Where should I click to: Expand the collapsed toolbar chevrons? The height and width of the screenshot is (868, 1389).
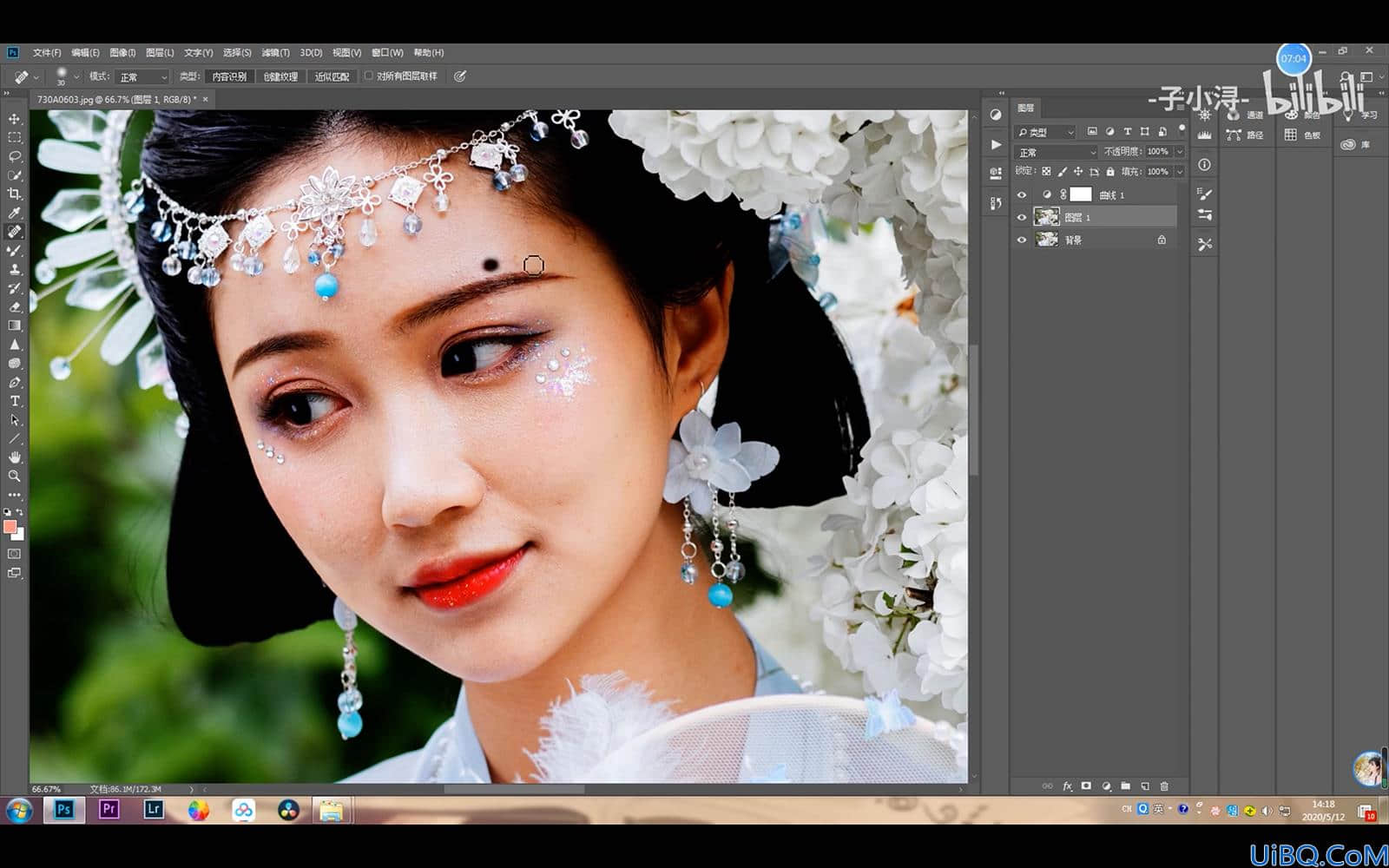coord(8,94)
